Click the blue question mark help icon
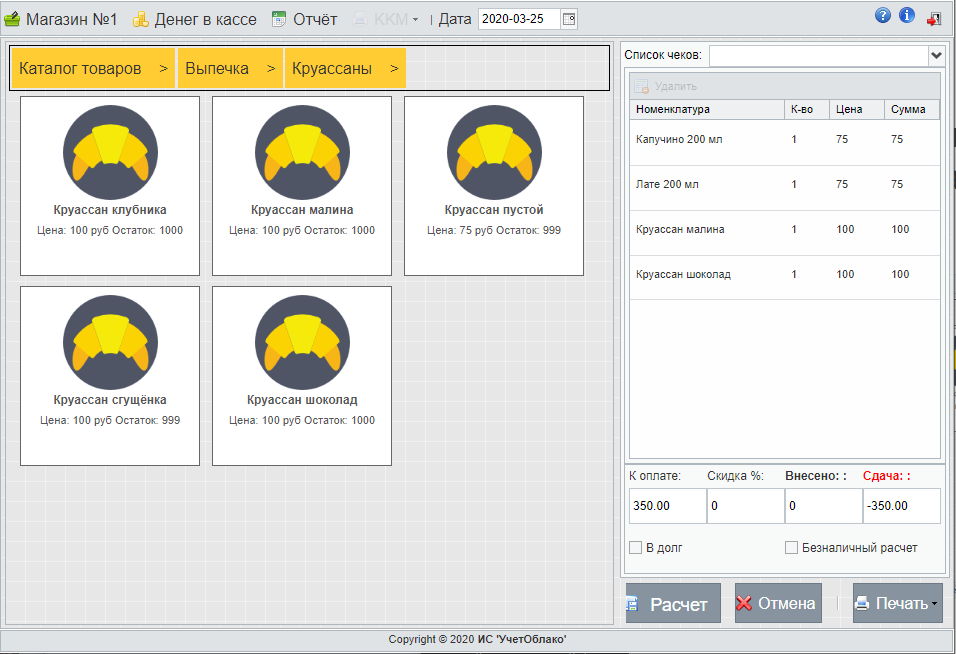The width and height of the screenshot is (956, 654). (882, 15)
